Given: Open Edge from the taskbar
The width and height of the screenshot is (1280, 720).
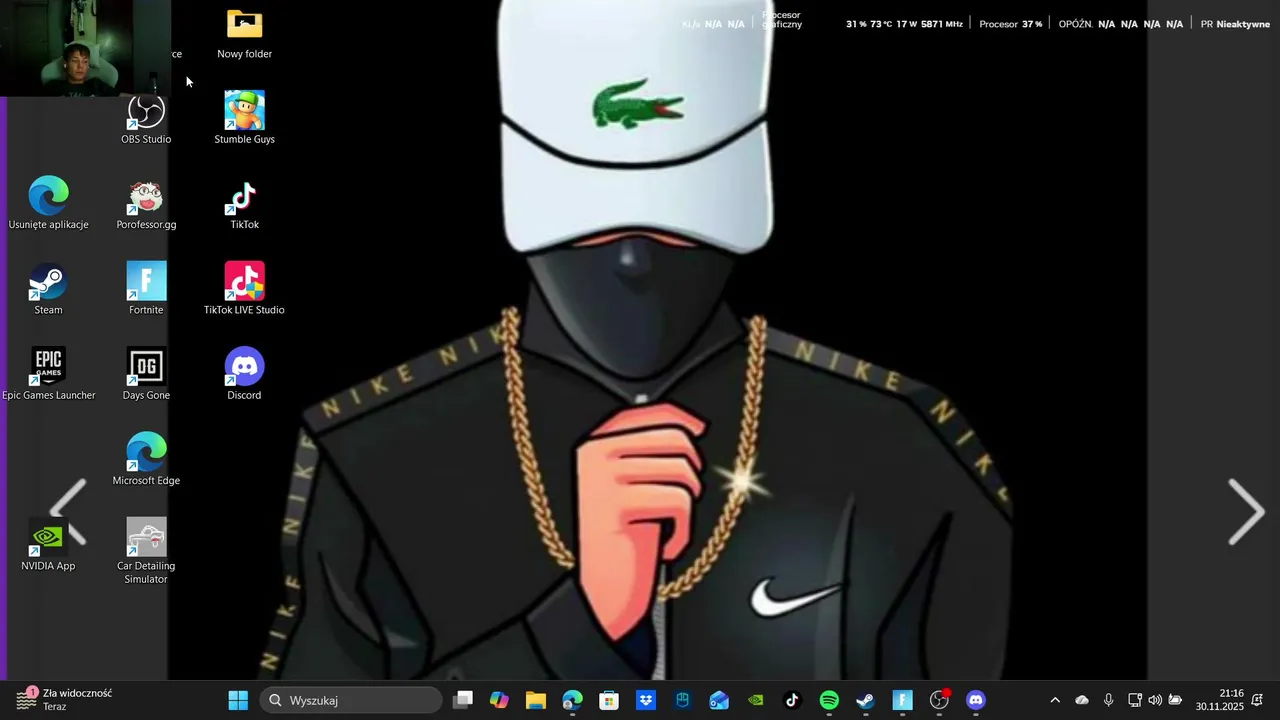Looking at the screenshot, I should click(x=572, y=700).
